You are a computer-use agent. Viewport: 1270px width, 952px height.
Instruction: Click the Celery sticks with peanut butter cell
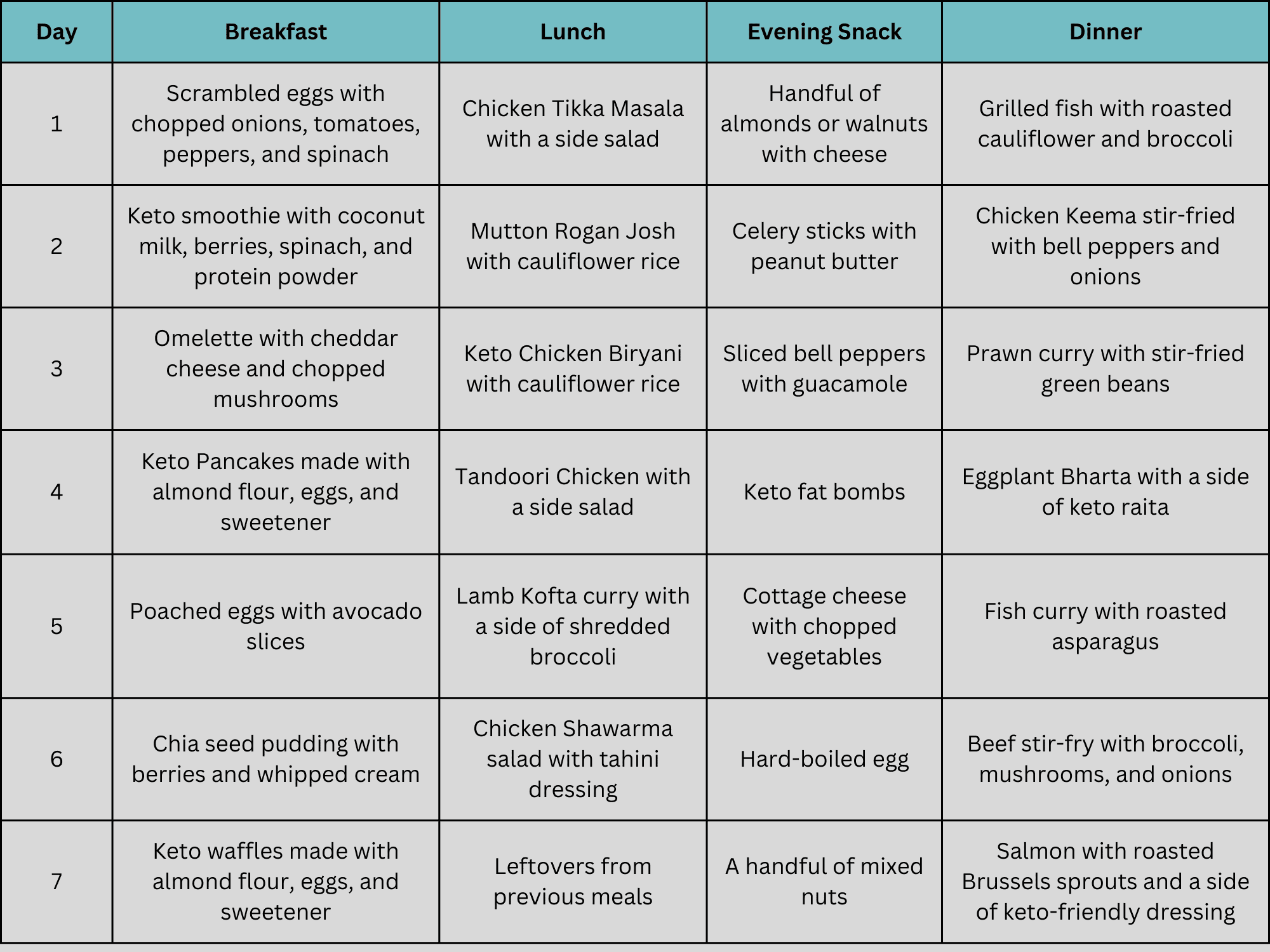tap(824, 246)
